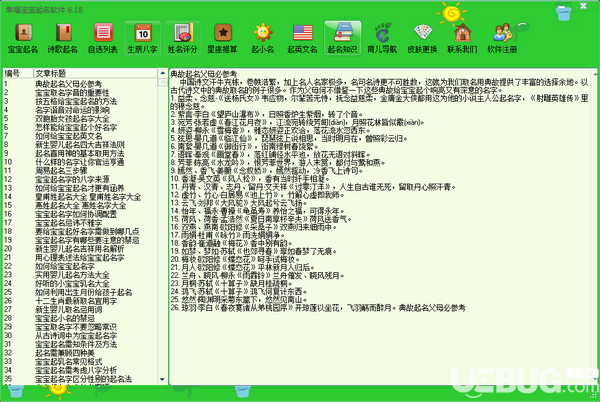The width and height of the screenshot is (600, 402).
Task: Select the 起名知识 naming knowledge section
Action: (x=342, y=38)
